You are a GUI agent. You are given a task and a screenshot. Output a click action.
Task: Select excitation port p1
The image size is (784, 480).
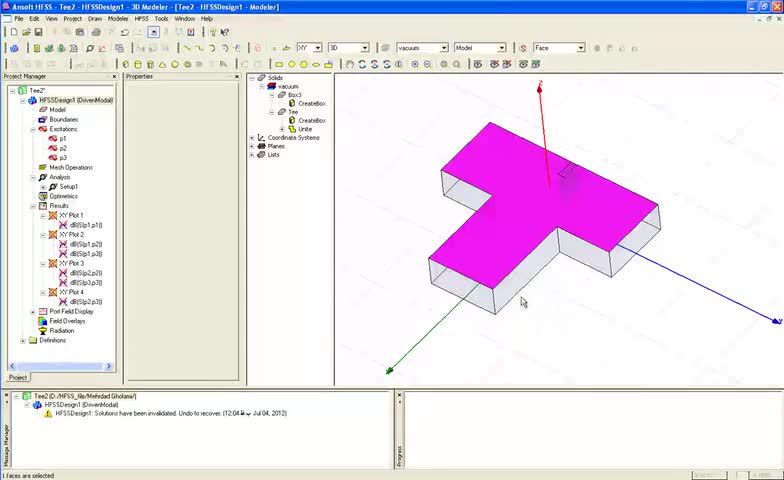click(62, 138)
